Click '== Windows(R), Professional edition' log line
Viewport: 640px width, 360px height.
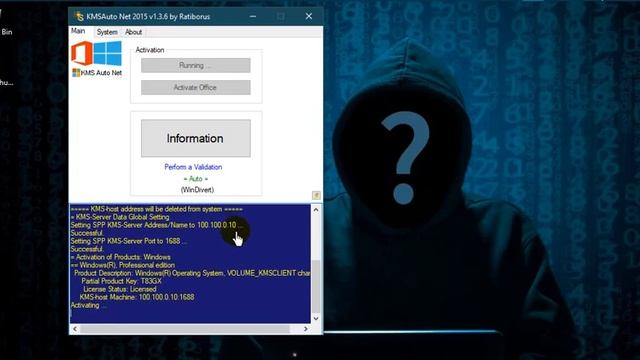click(x=122, y=265)
